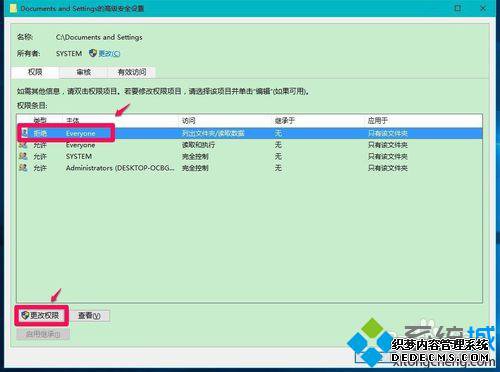The height and width of the screenshot is (372, 500).
Task: Click the user icon on the SYSTEM row
Action: pos(23,156)
